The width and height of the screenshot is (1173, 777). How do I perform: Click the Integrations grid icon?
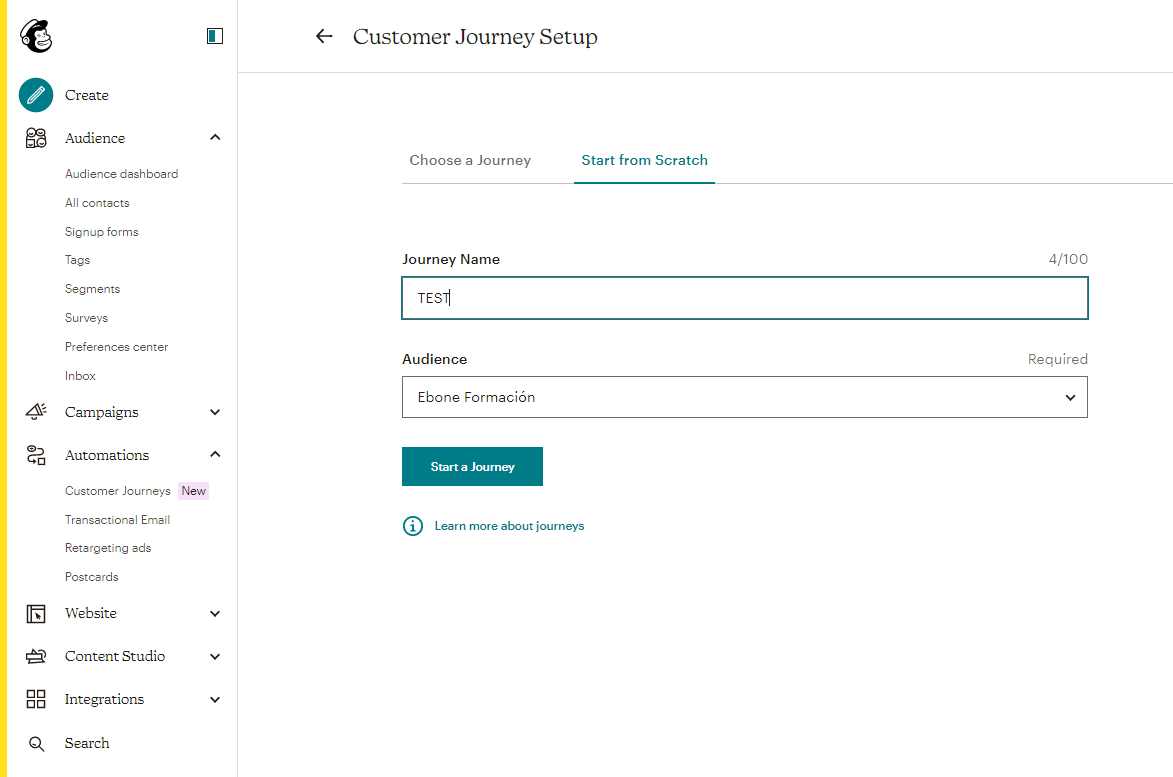point(35,699)
